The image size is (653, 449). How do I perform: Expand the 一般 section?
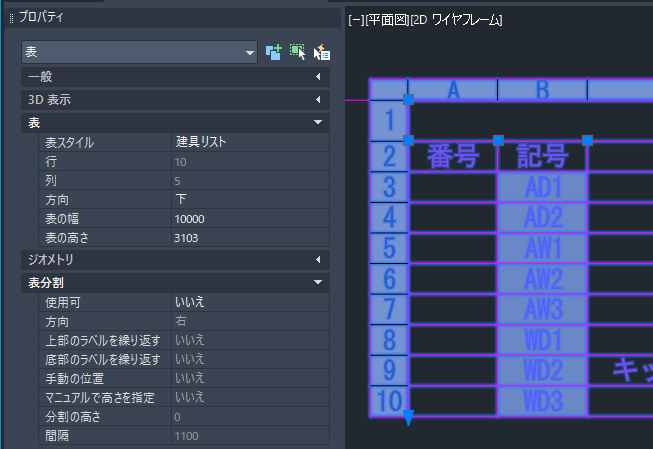click(175, 78)
